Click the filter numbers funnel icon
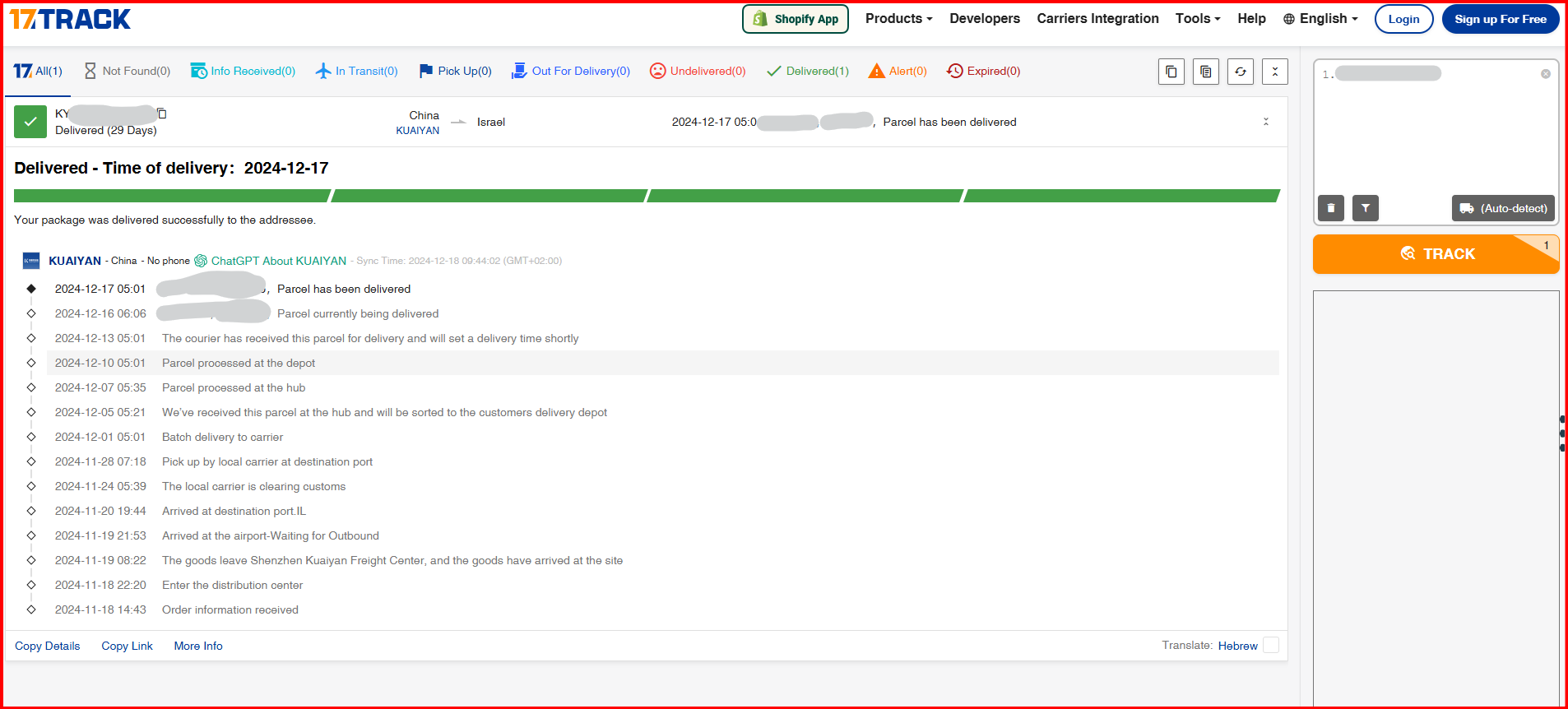The width and height of the screenshot is (1568, 709). (x=1365, y=208)
